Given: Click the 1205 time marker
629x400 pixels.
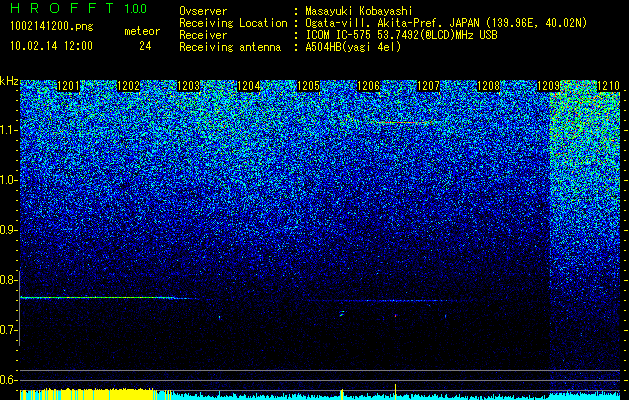Looking at the screenshot, I should [308, 86].
